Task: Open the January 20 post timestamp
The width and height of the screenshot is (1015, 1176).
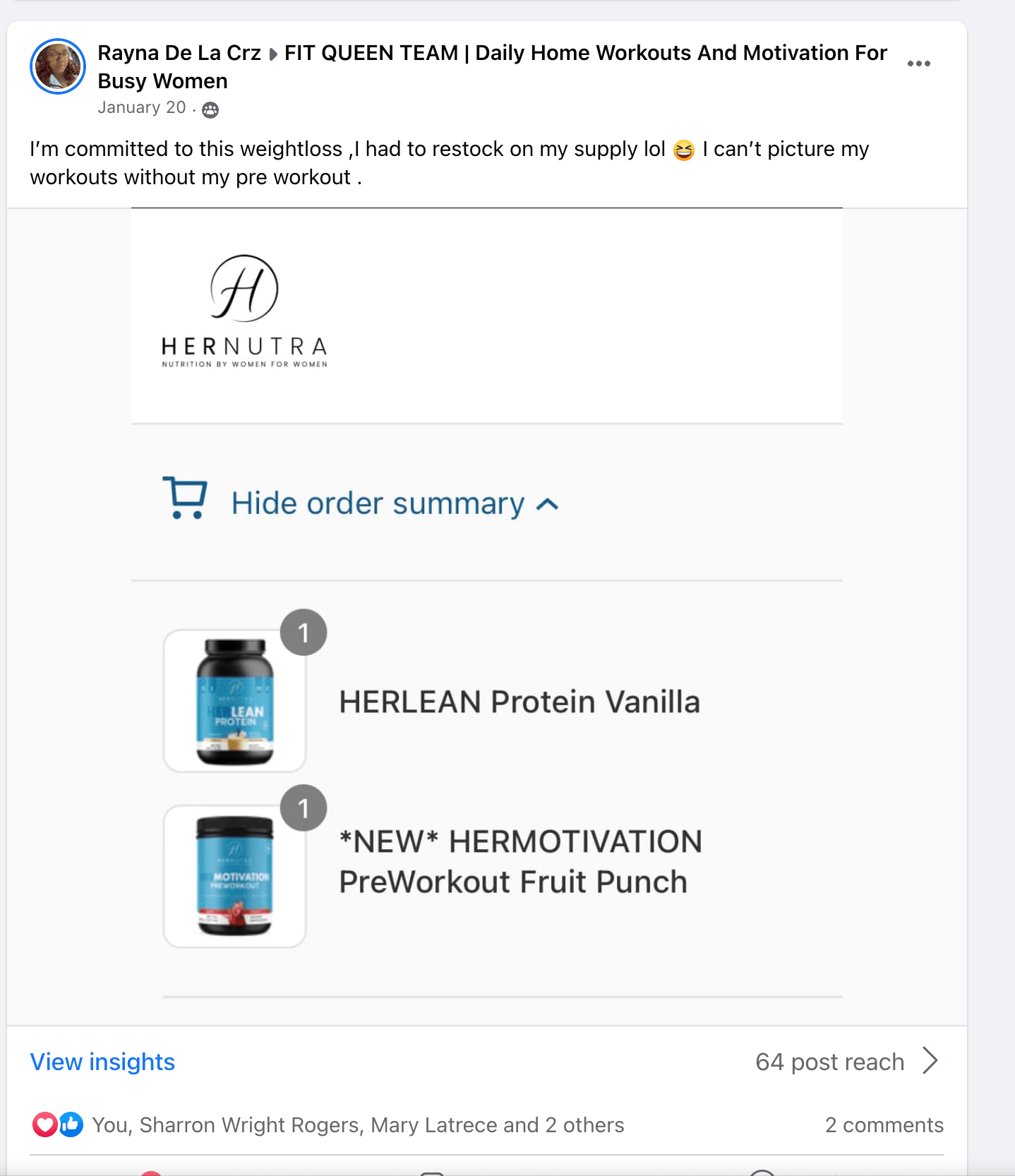Action: [x=142, y=108]
